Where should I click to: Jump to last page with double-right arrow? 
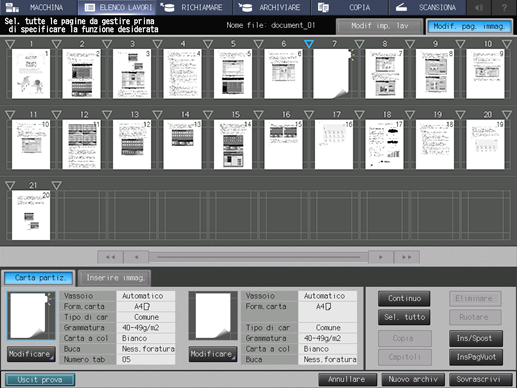[407, 257]
